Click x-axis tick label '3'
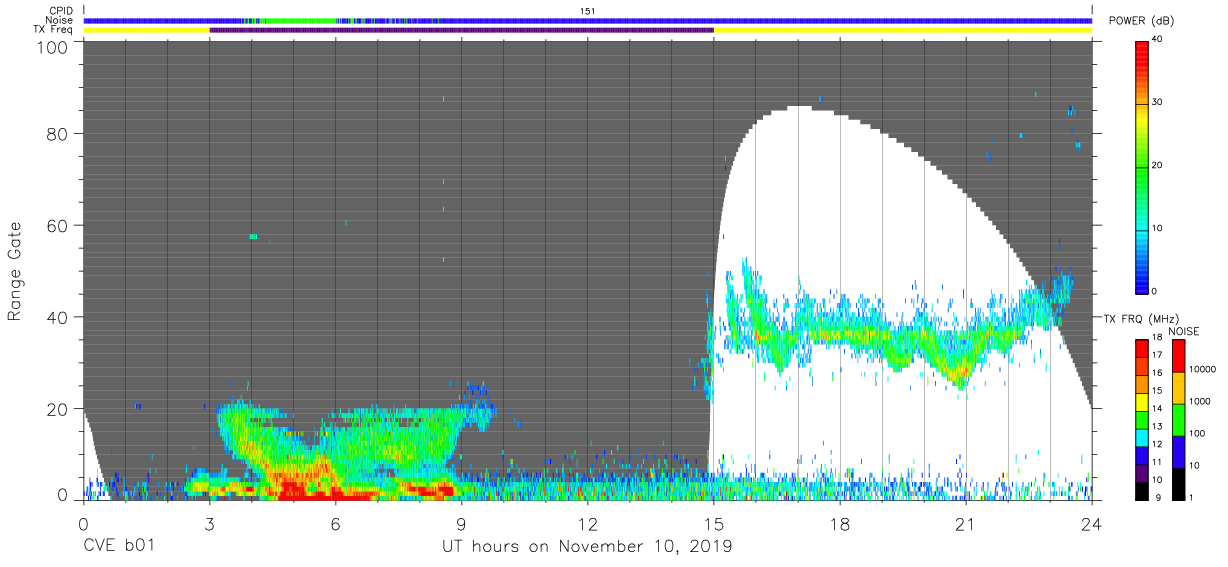Image resolution: width=1228 pixels, height=567 pixels. pos(209,523)
